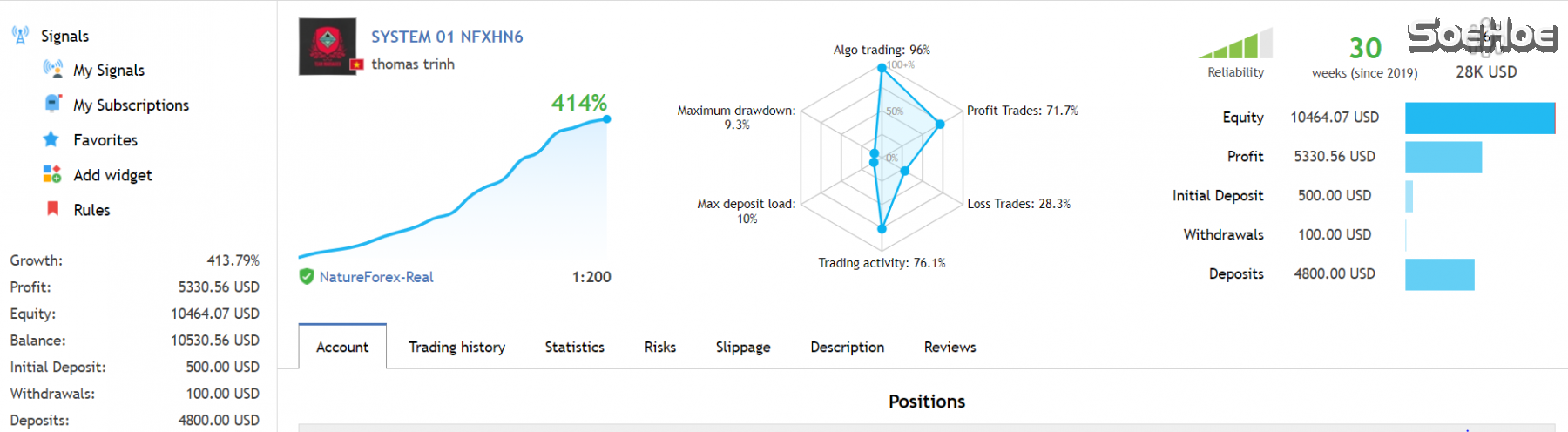Click the NatureForex-Real broker link
Image resolution: width=1568 pixels, height=432 pixels.
point(376,277)
